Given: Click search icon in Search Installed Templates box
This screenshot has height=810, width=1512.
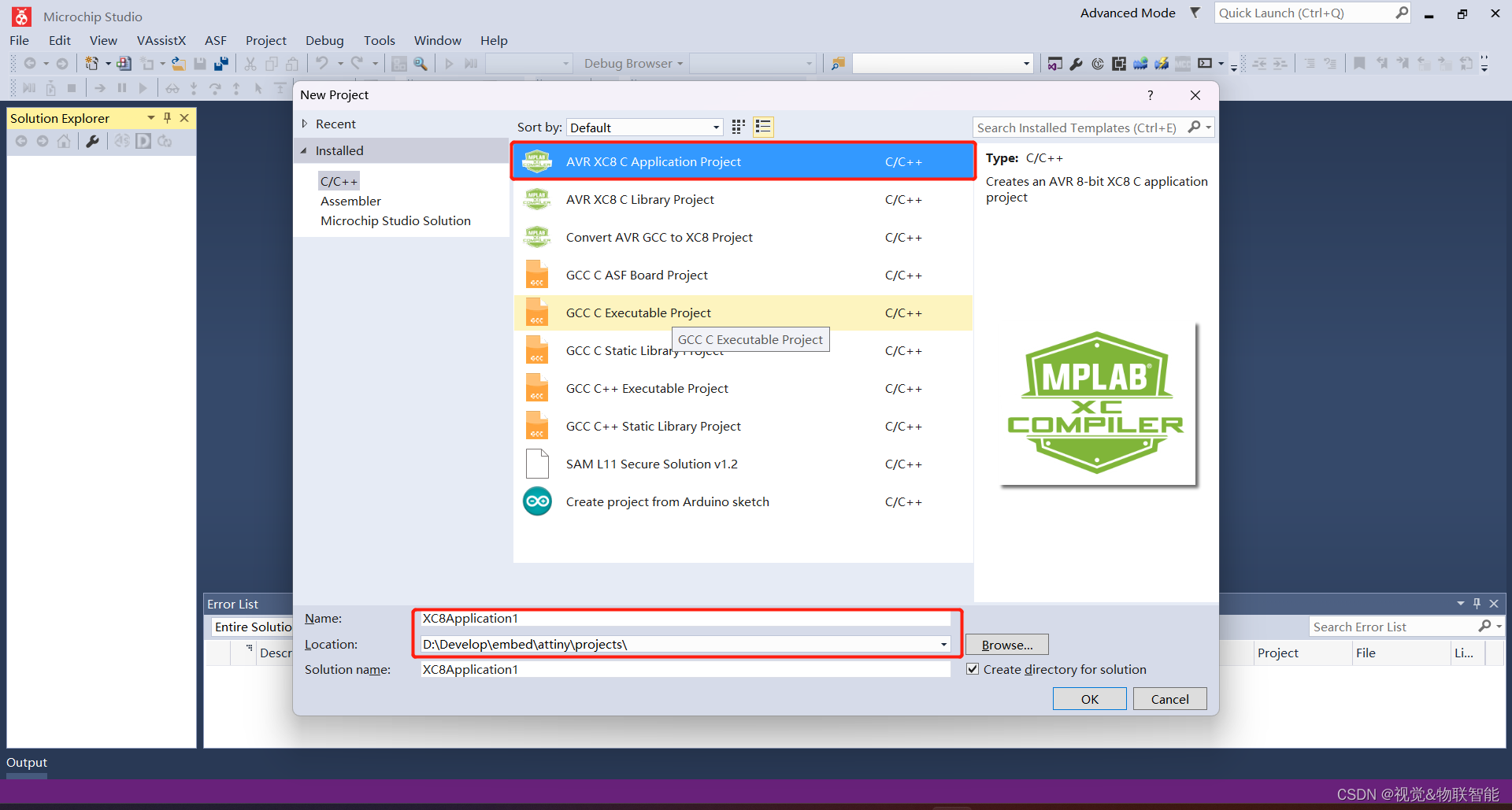Looking at the screenshot, I should [x=1195, y=127].
